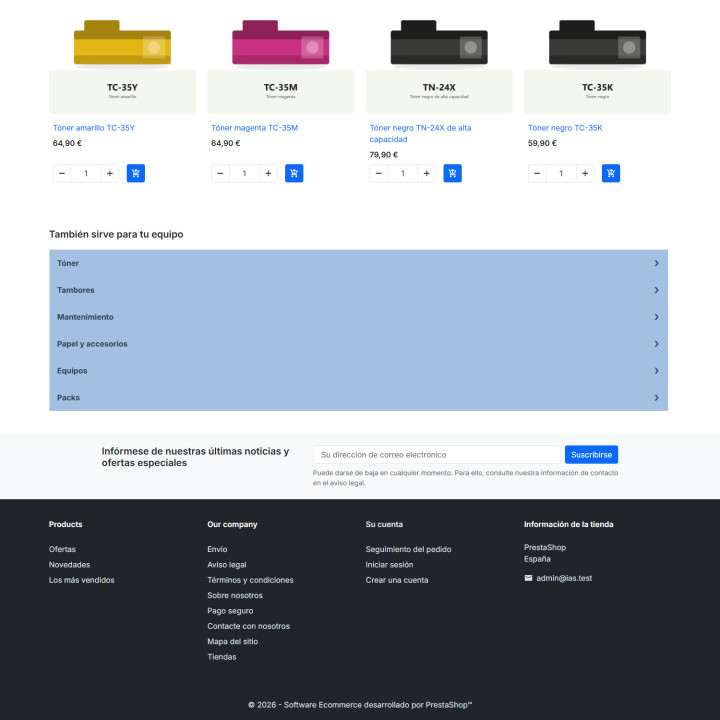Click the Suscribirse button
The height and width of the screenshot is (720, 720).
pyautogui.click(x=591, y=455)
